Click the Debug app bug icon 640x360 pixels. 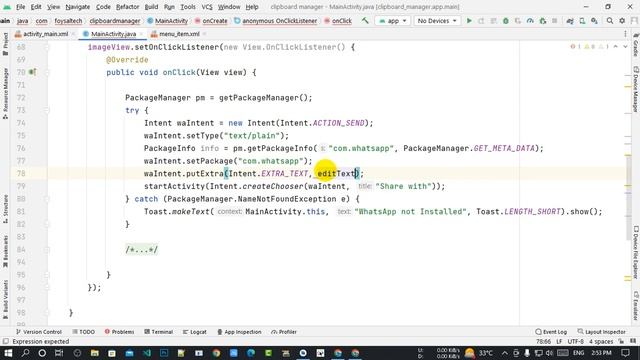tap(506, 20)
